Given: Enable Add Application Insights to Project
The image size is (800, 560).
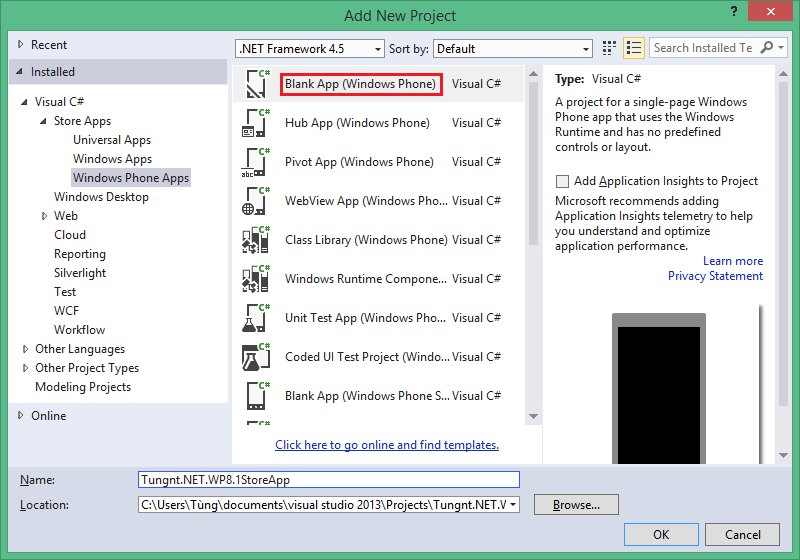Looking at the screenshot, I should [562, 181].
